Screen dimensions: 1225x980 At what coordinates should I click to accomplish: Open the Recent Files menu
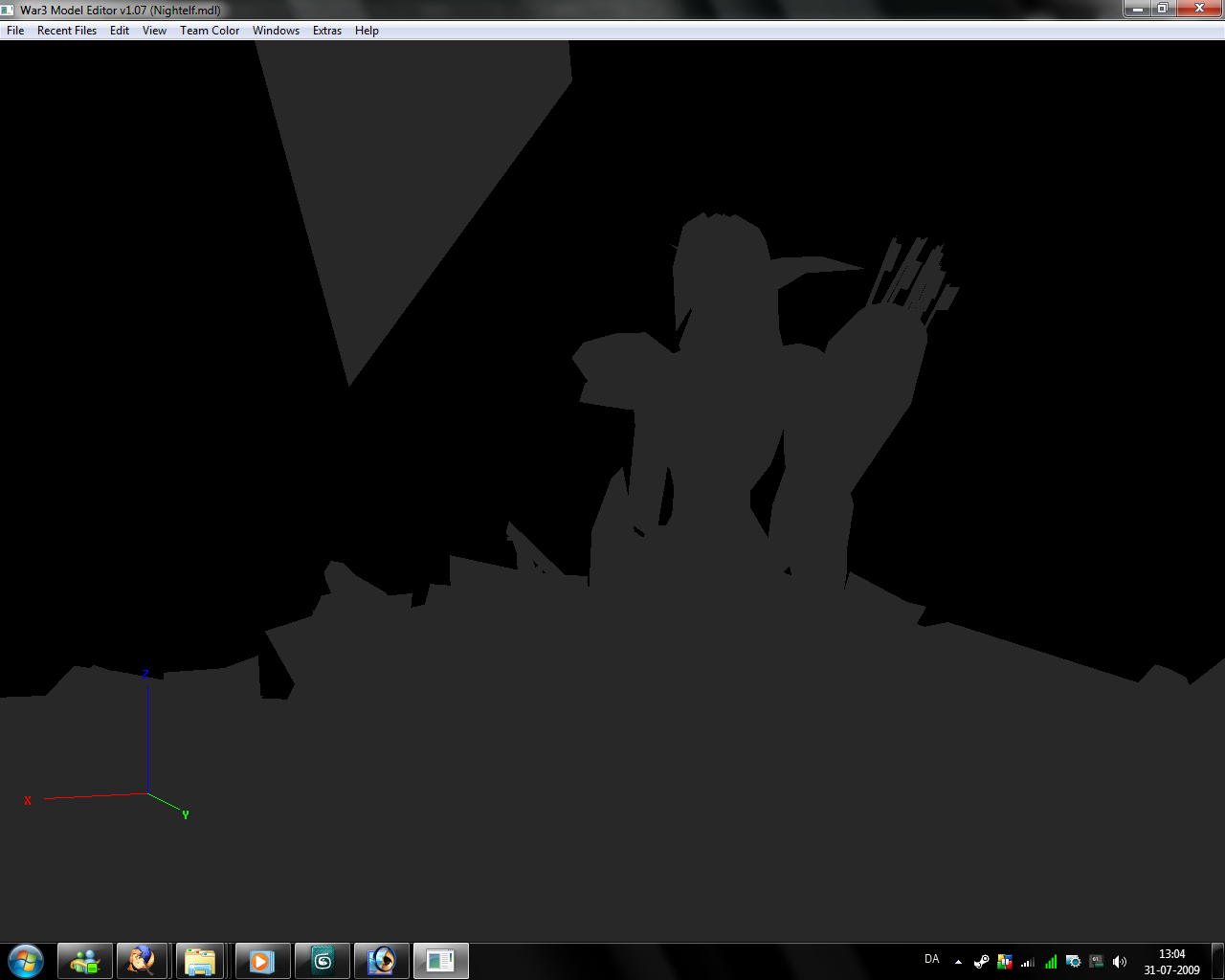coord(67,31)
